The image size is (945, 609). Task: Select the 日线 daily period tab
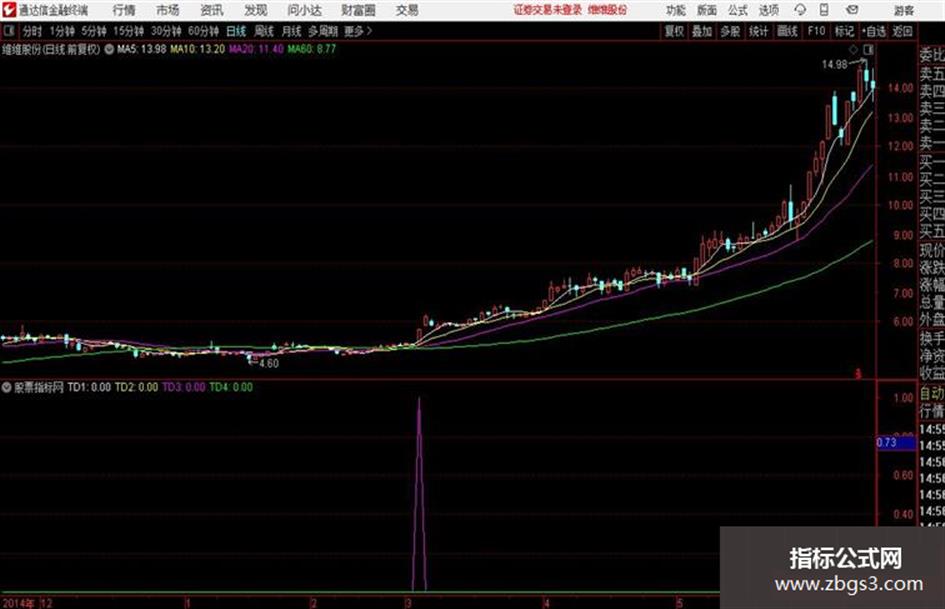pyautogui.click(x=236, y=31)
